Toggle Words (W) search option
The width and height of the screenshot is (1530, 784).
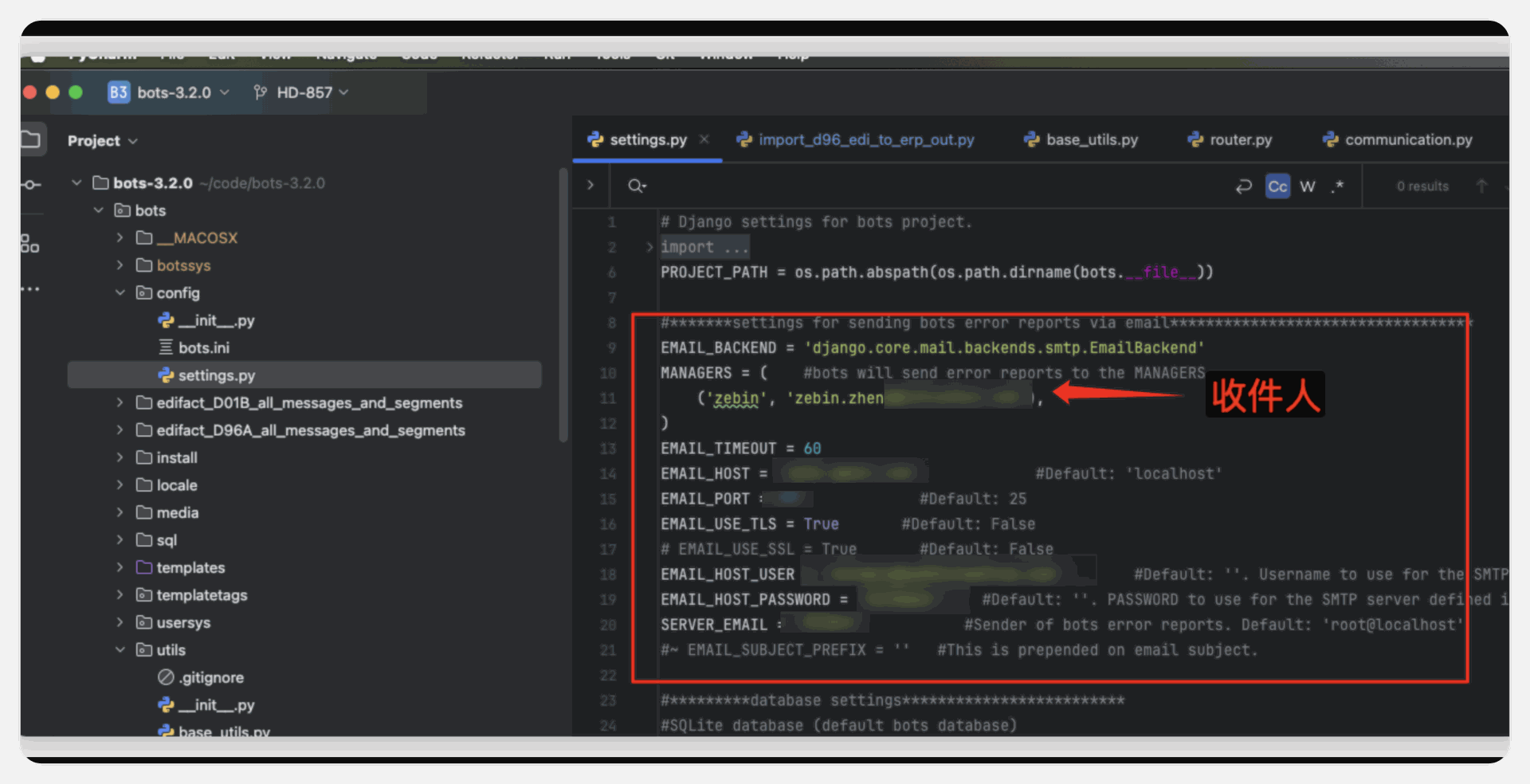pyautogui.click(x=1308, y=186)
